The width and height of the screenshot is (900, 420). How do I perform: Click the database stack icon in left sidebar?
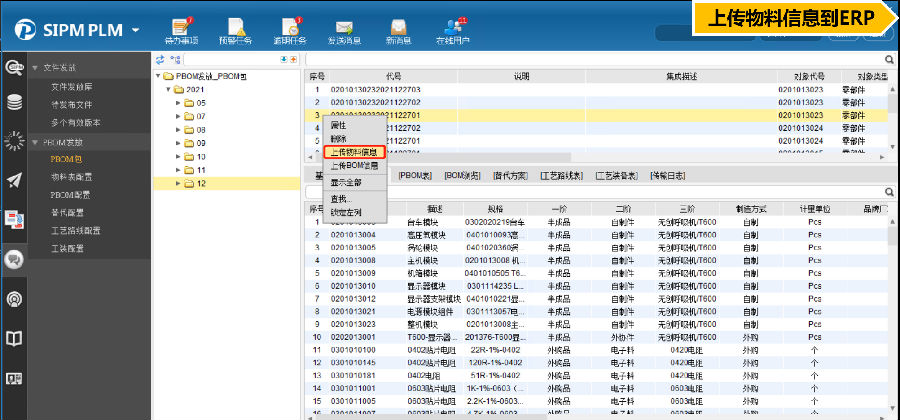14,102
